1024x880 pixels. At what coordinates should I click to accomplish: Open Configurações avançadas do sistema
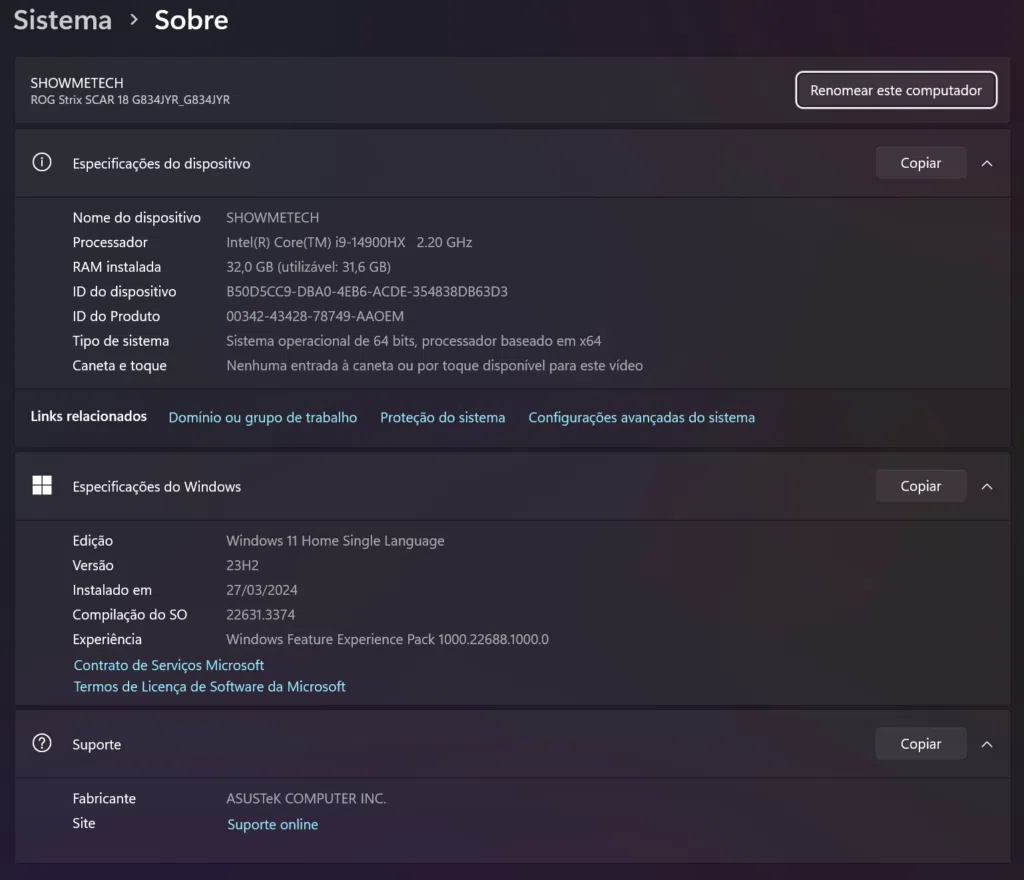tap(641, 417)
